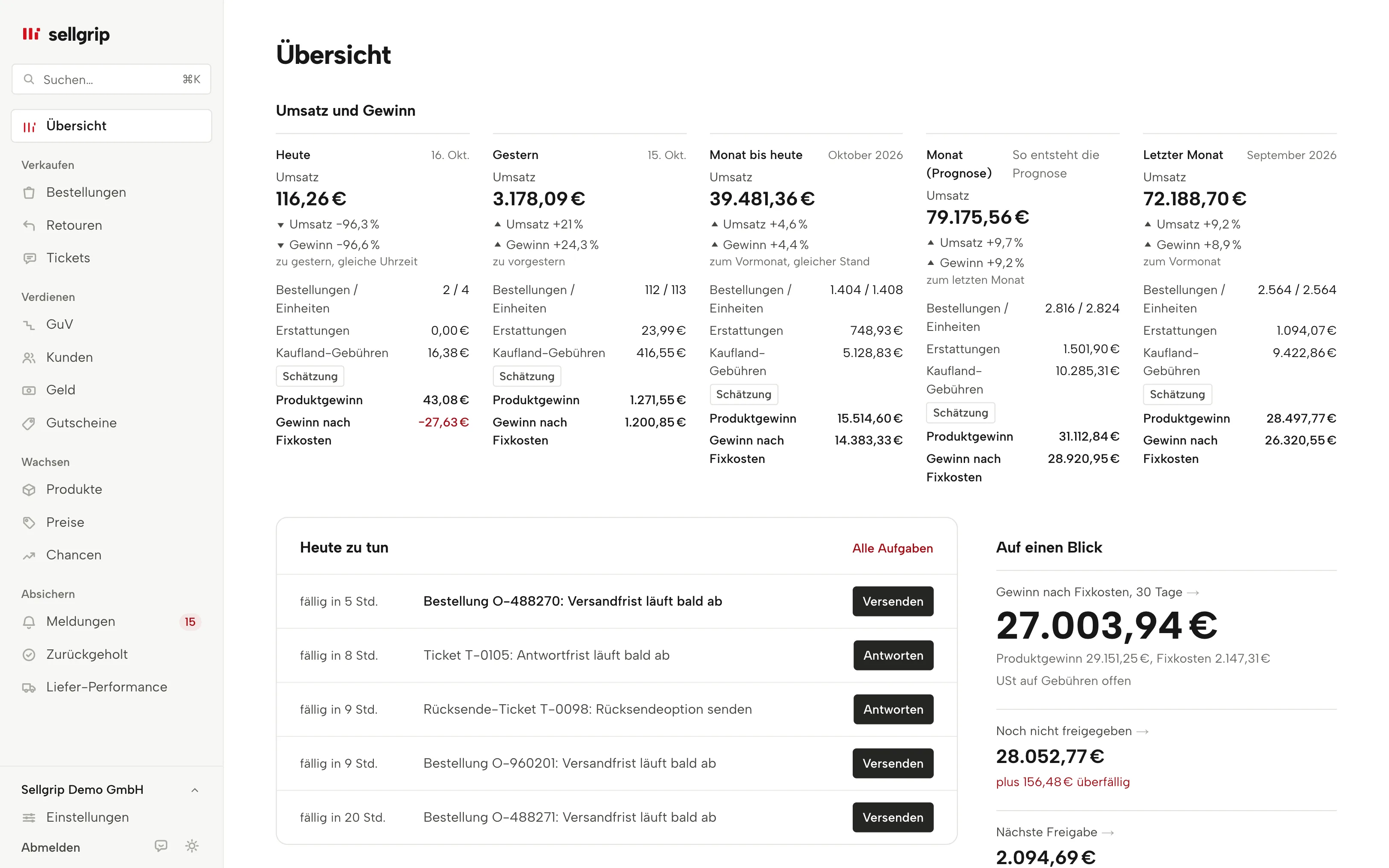Open Bestellungen via its bag icon
The image size is (1389, 868).
coord(29,193)
